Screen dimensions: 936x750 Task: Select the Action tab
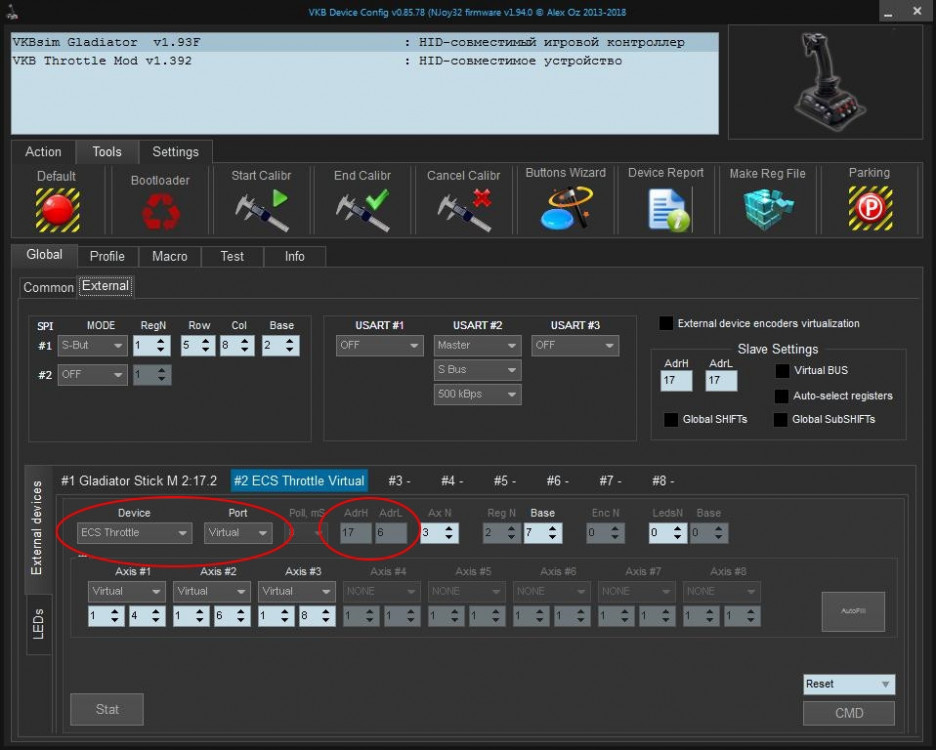pos(43,152)
